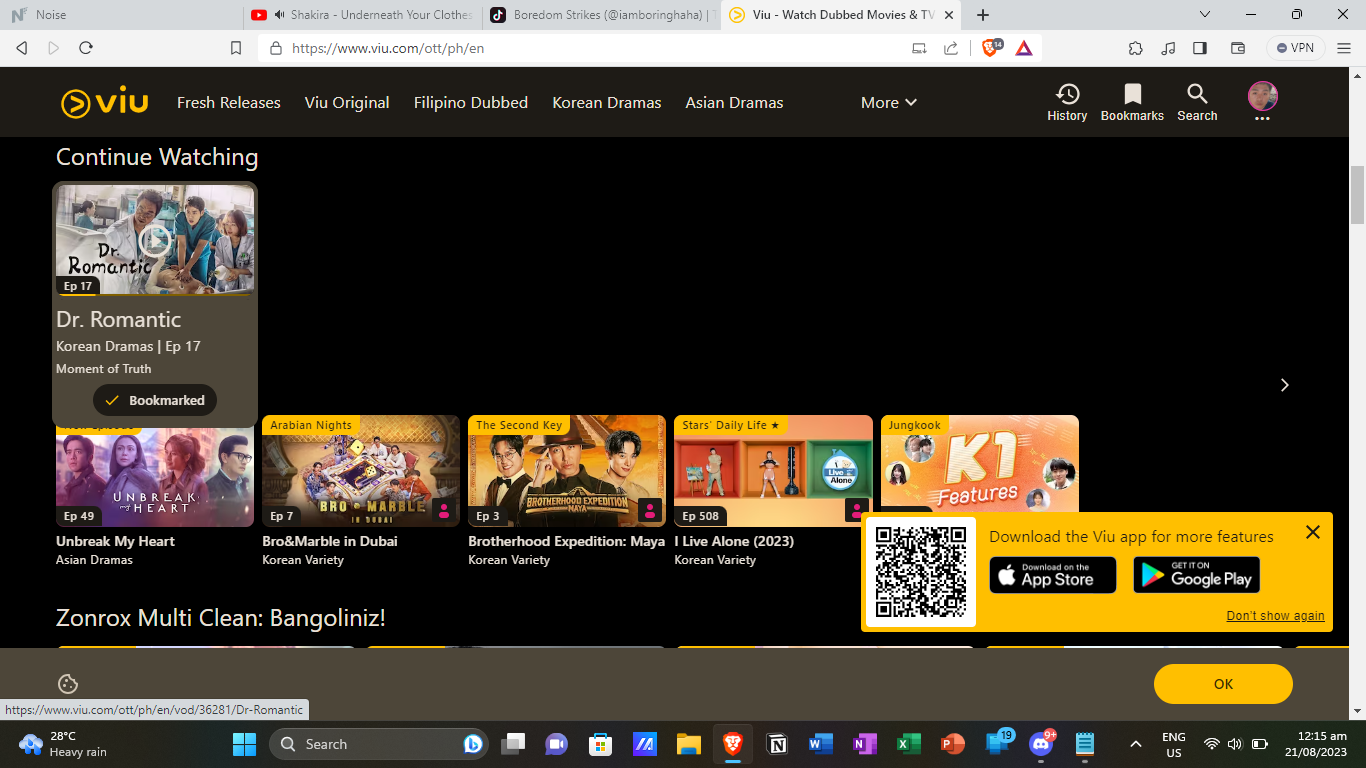
Task: Open Discord from the taskbar
Action: tap(1041, 744)
